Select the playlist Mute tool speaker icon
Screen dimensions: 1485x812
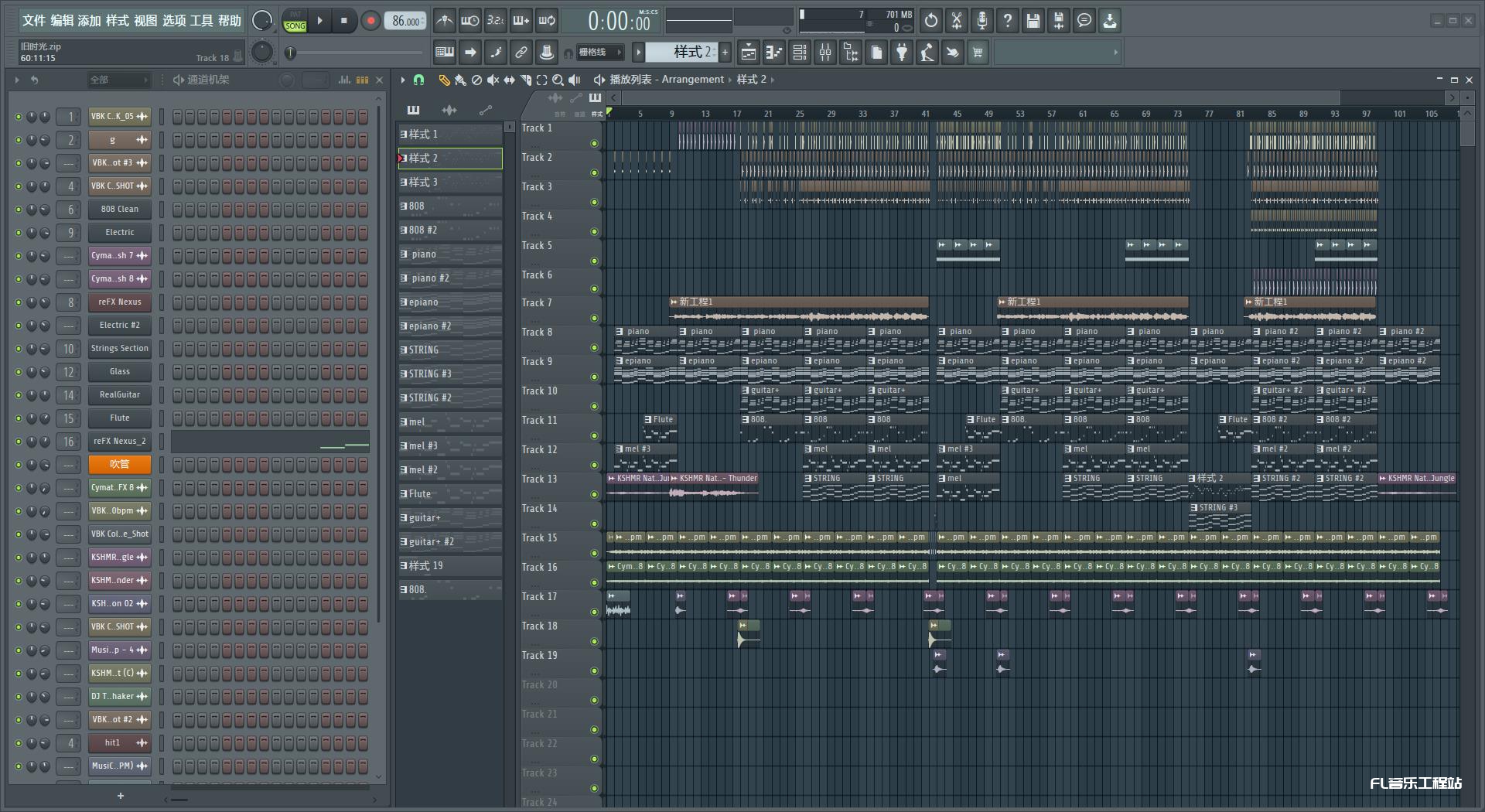[x=493, y=80]
